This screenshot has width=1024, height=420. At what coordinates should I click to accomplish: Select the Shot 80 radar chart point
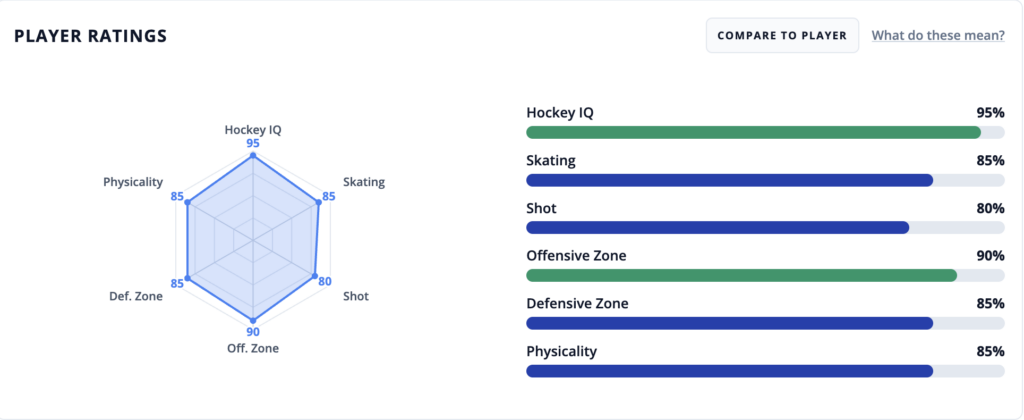coord(315,276)
